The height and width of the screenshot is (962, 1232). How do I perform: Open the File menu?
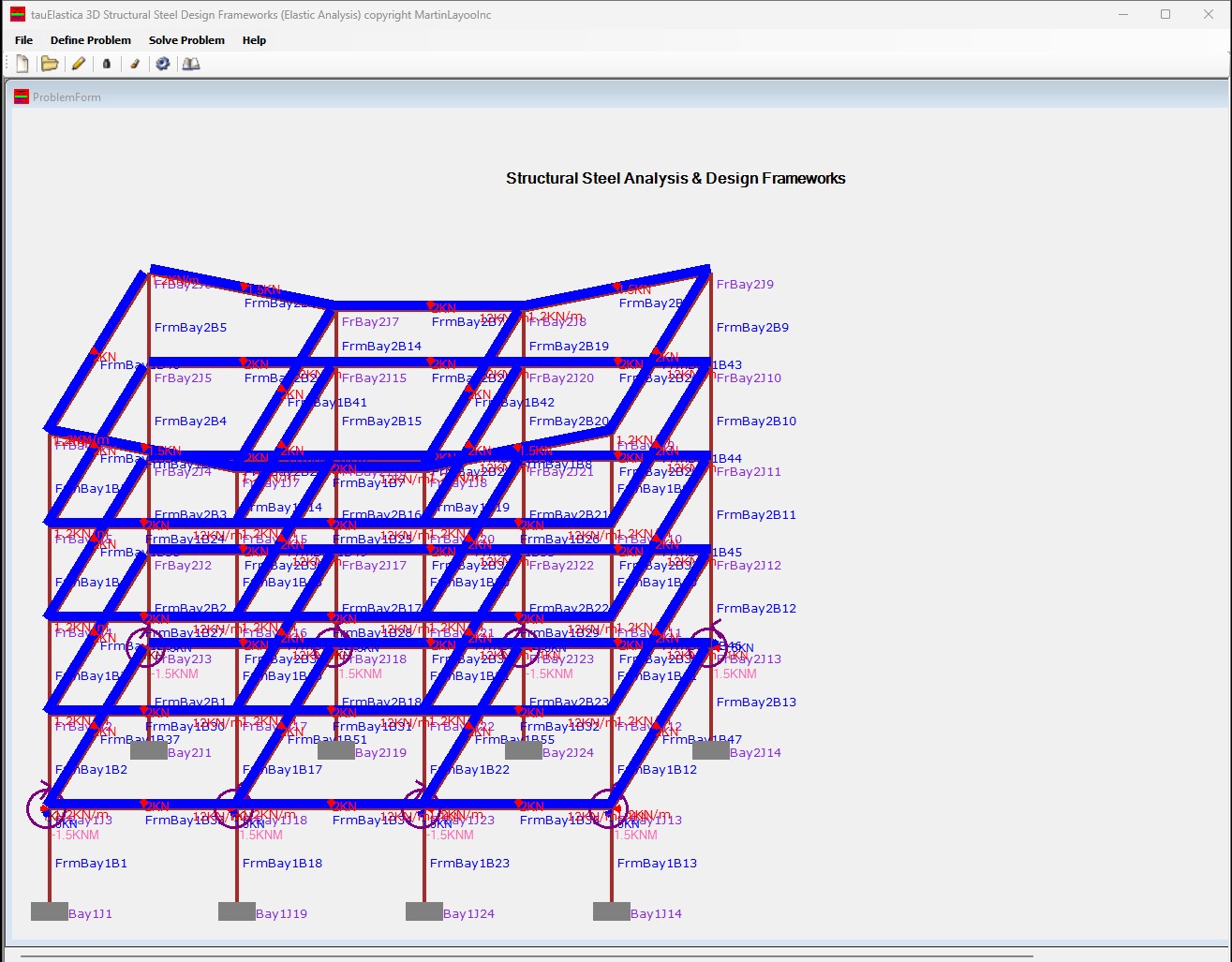(23, 40)
